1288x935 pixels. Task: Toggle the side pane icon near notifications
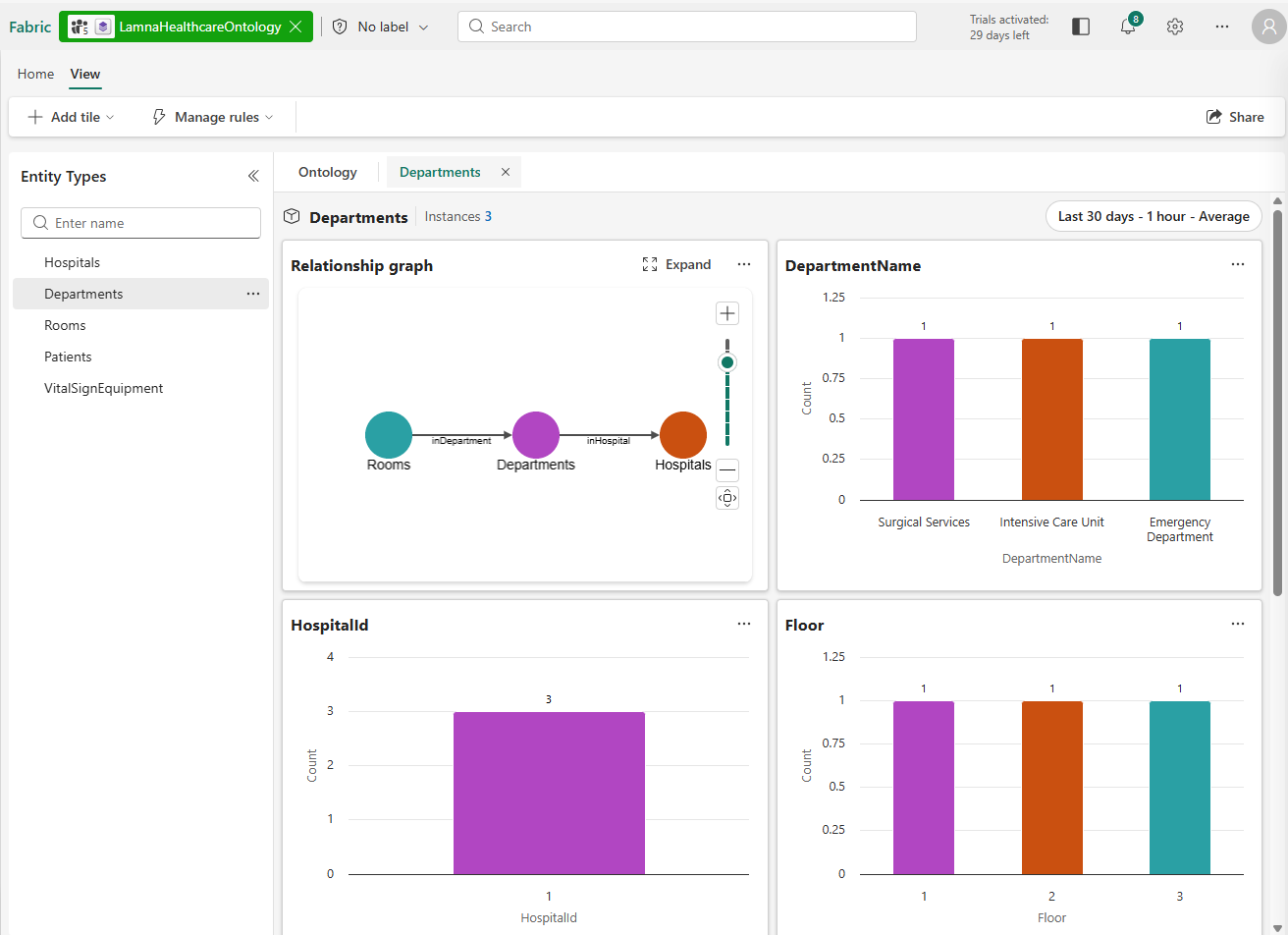click(x=1080, y=27)
